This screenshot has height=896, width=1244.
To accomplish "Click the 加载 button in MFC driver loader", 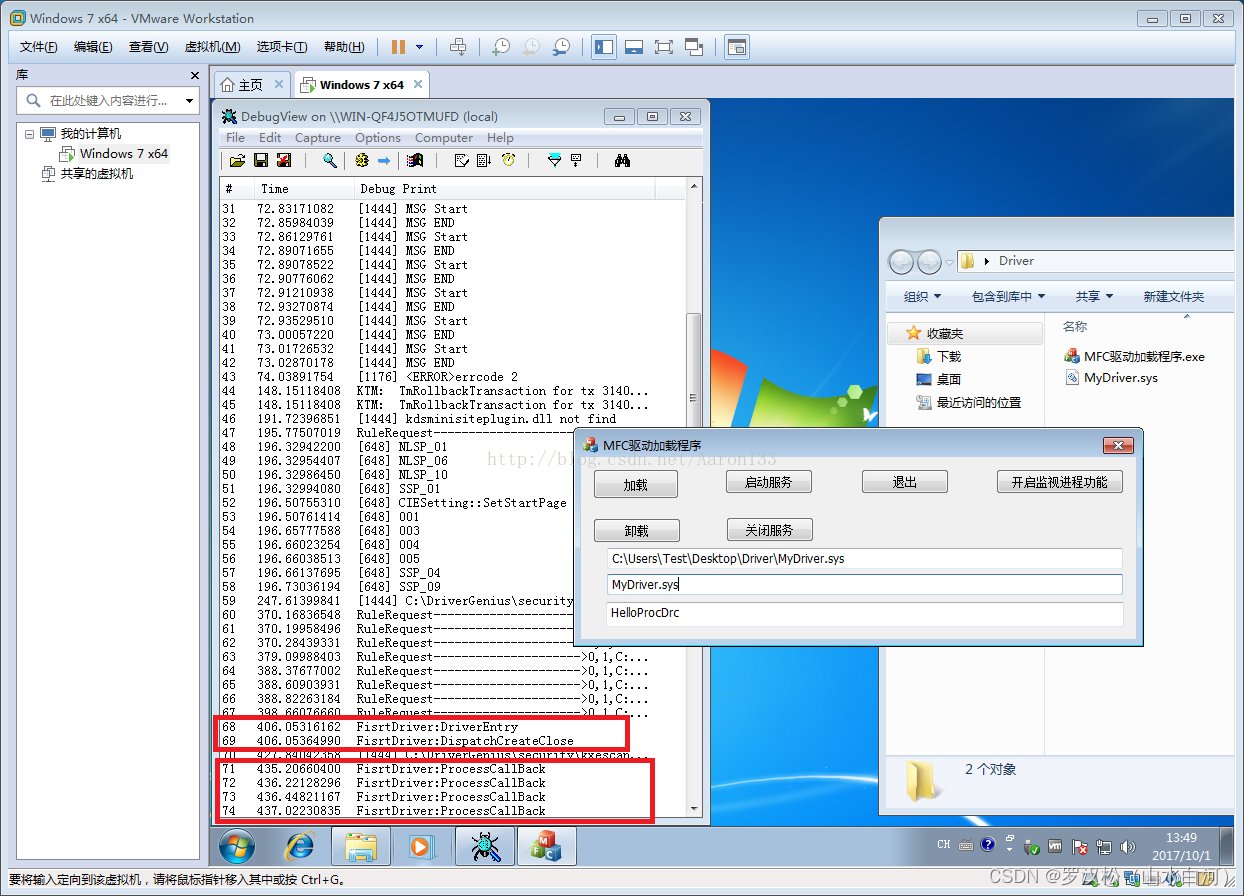I will [x=636, y=484].
